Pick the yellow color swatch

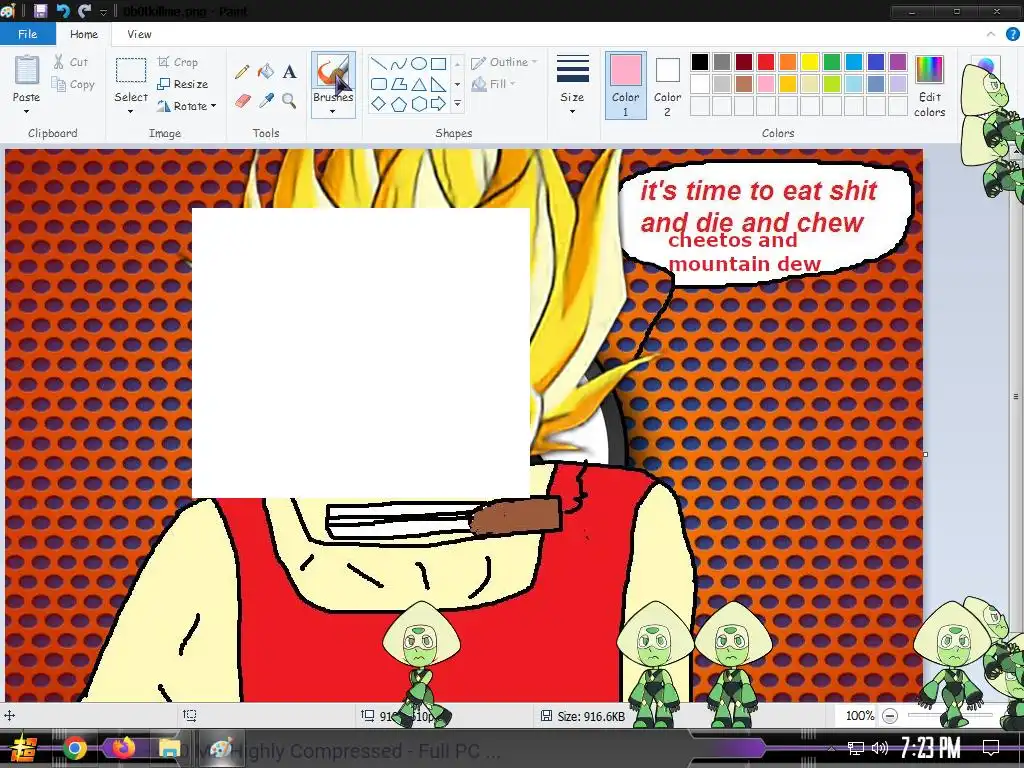(x=810, y=61)
